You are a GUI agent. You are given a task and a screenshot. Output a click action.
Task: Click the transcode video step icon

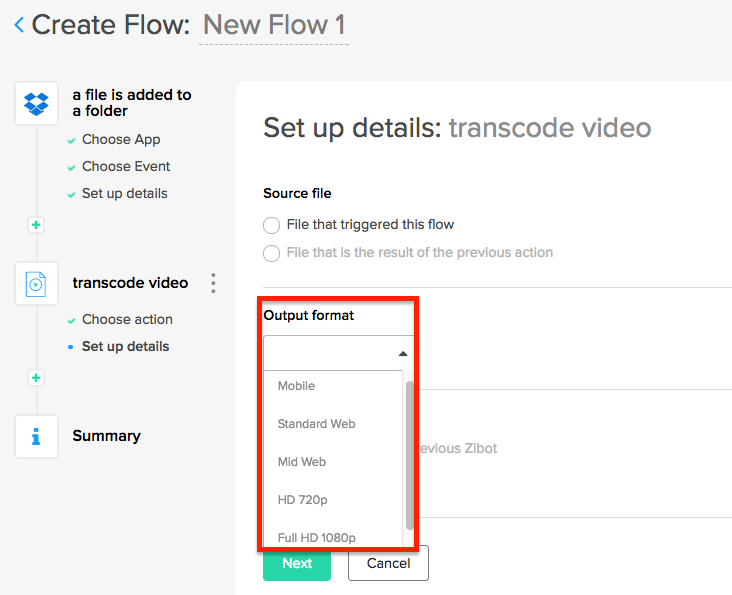(x=36, y=284)
